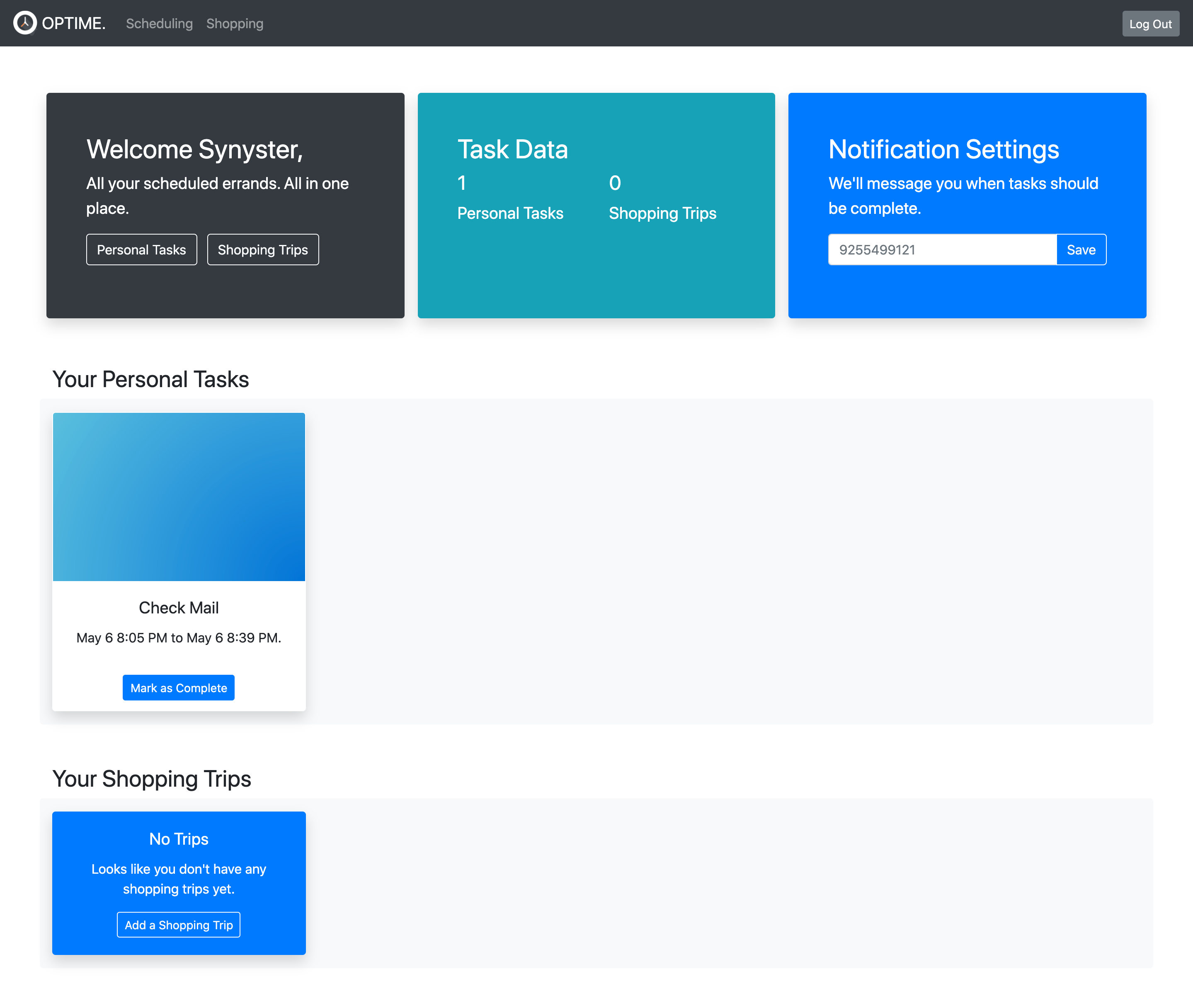Click the personal tasks count number
Viewport: 1193px width, 1008px height.
tap(462, 183)
